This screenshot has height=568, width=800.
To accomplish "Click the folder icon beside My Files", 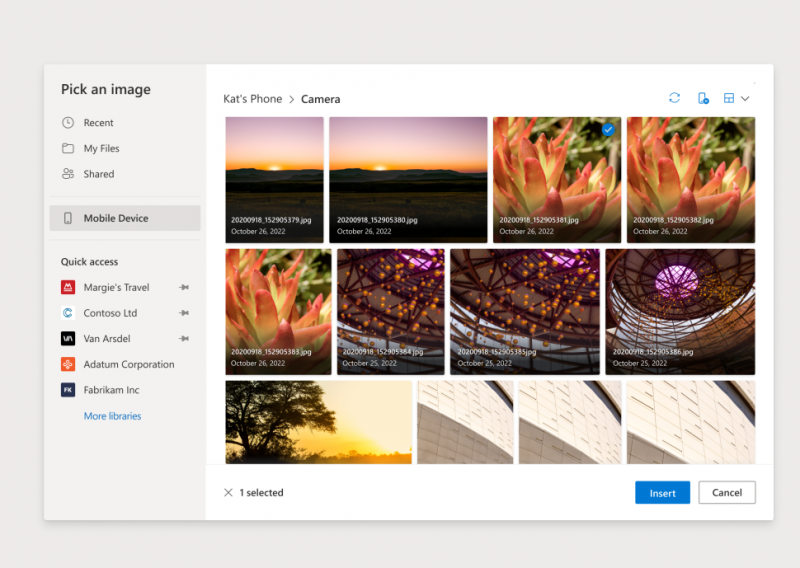I will [x=68, y=148].
